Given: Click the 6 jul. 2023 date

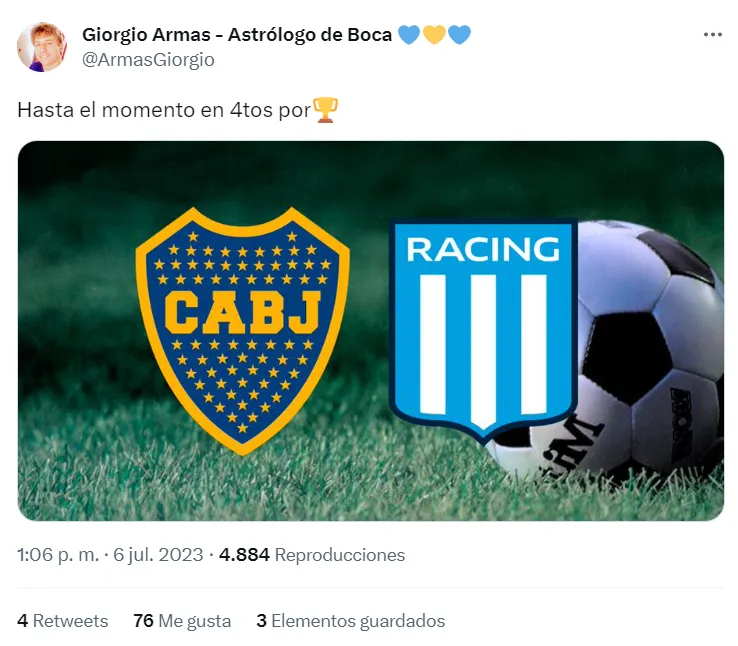Looking at the screenshot, I should pos(158,555).
